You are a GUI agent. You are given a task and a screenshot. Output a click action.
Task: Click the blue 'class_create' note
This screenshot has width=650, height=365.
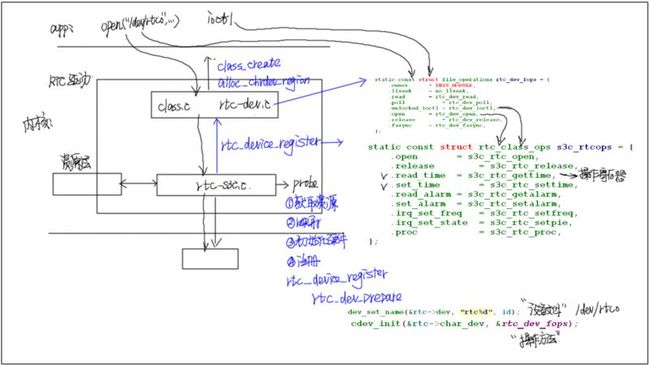click(249, 65)
